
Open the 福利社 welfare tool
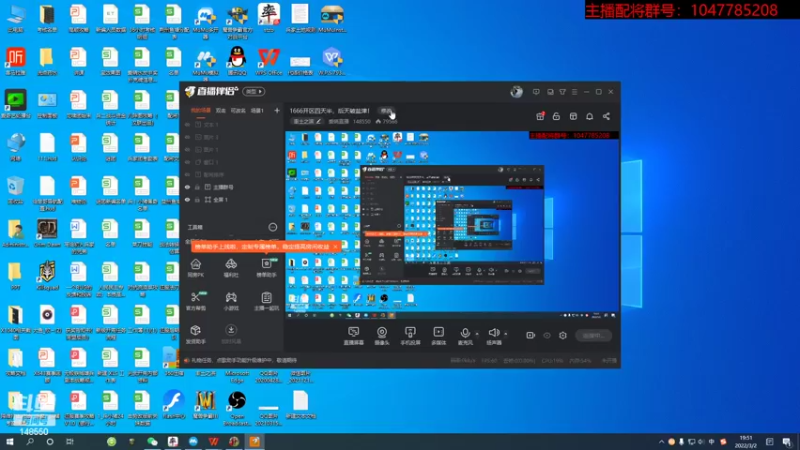pyautogui.click(x=231, y=267)
